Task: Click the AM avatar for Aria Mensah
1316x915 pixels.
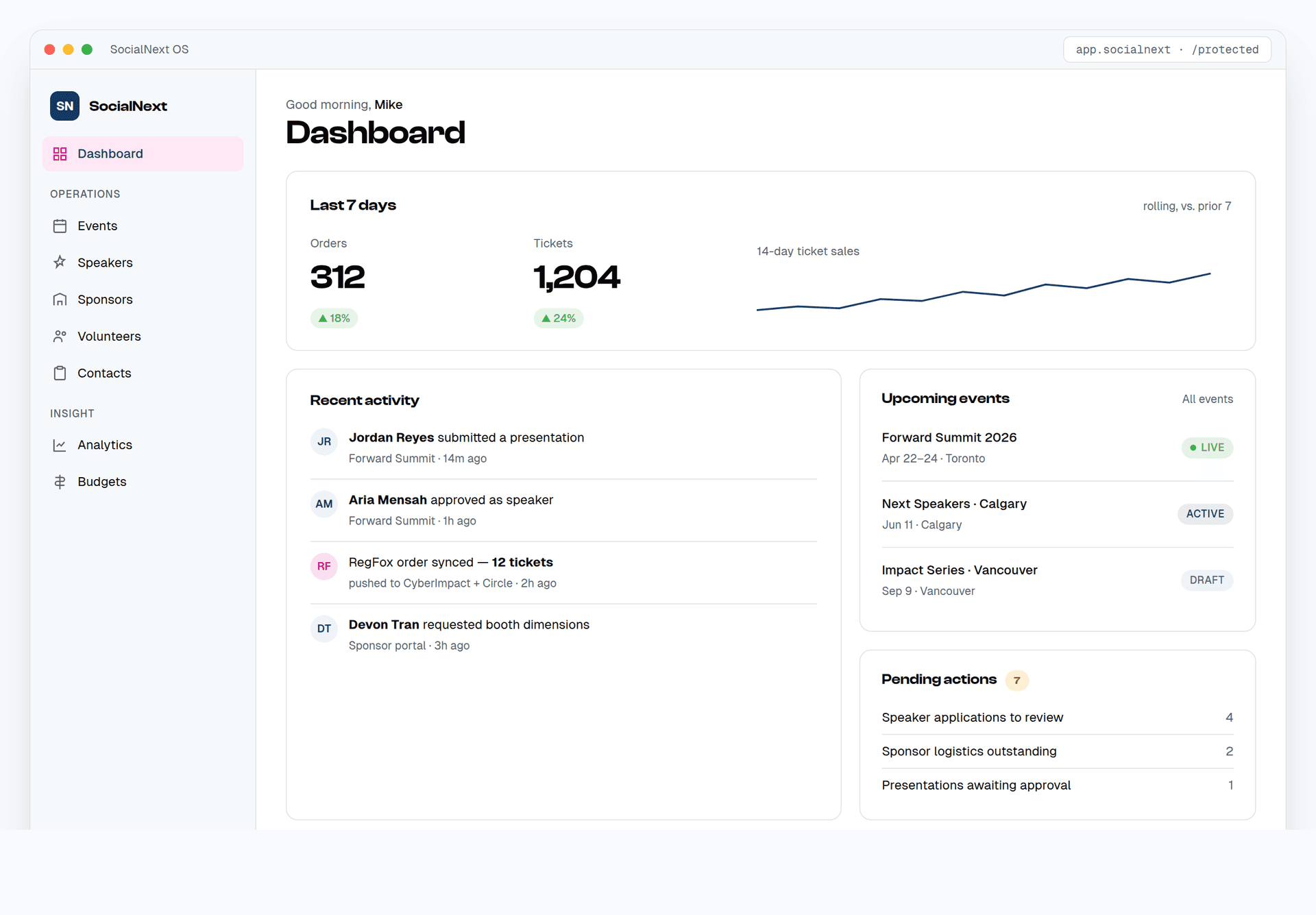Action: 324,504
